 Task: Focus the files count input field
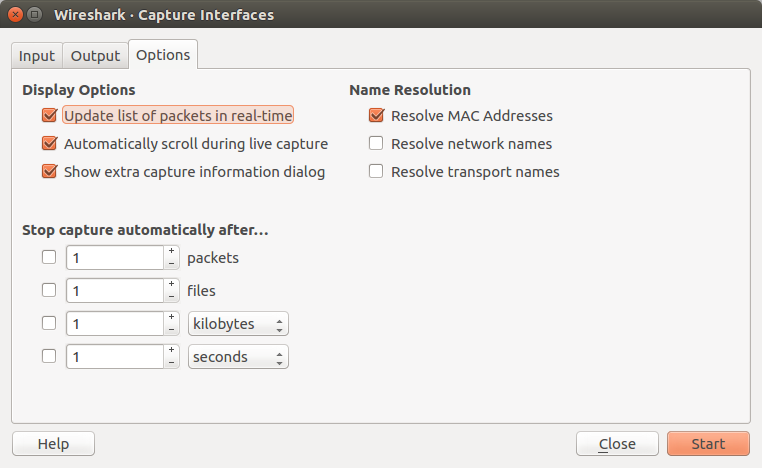point(115,291)
